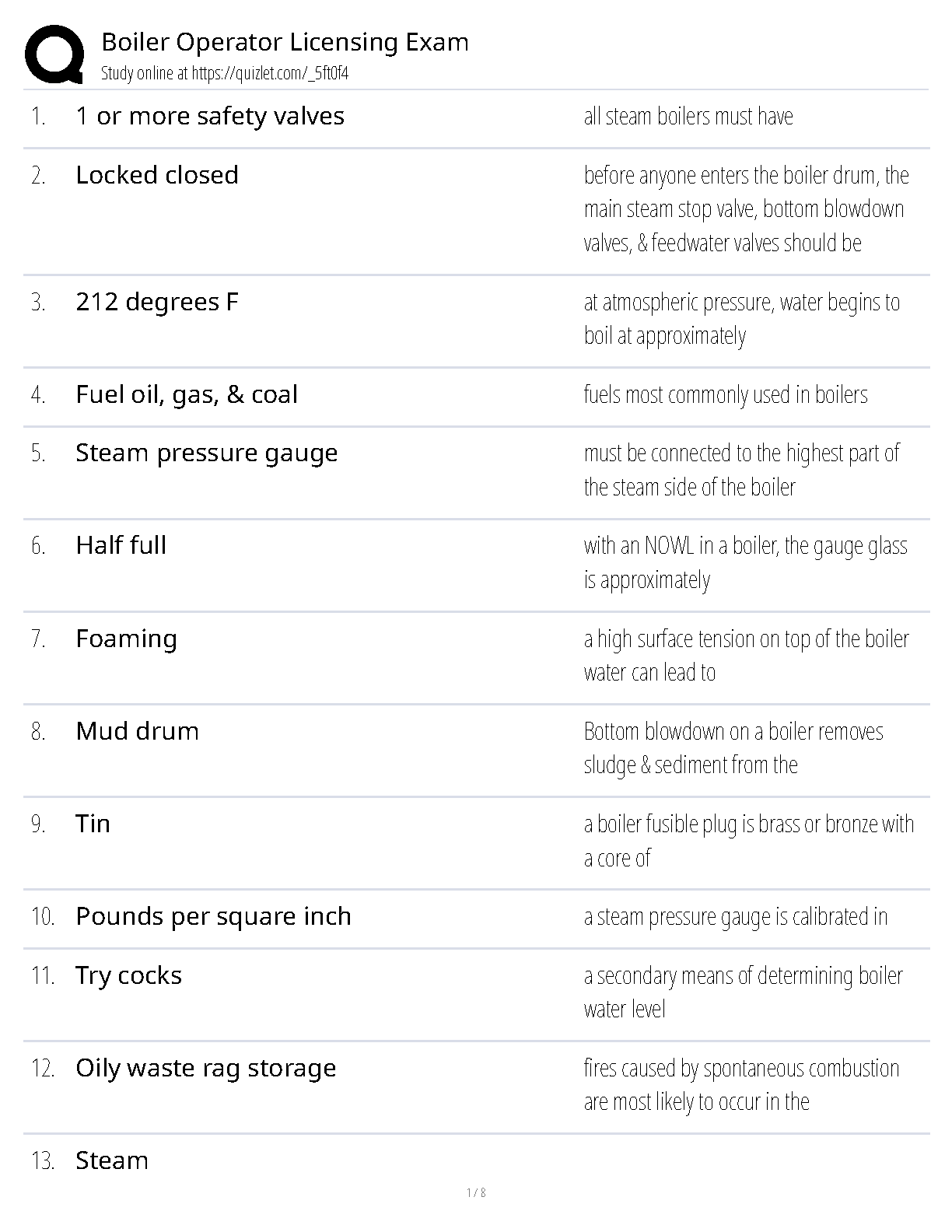Select the 'Tin' term
Image resolution: width=952 pixels, height=1232 pixels.
[93, 824]
